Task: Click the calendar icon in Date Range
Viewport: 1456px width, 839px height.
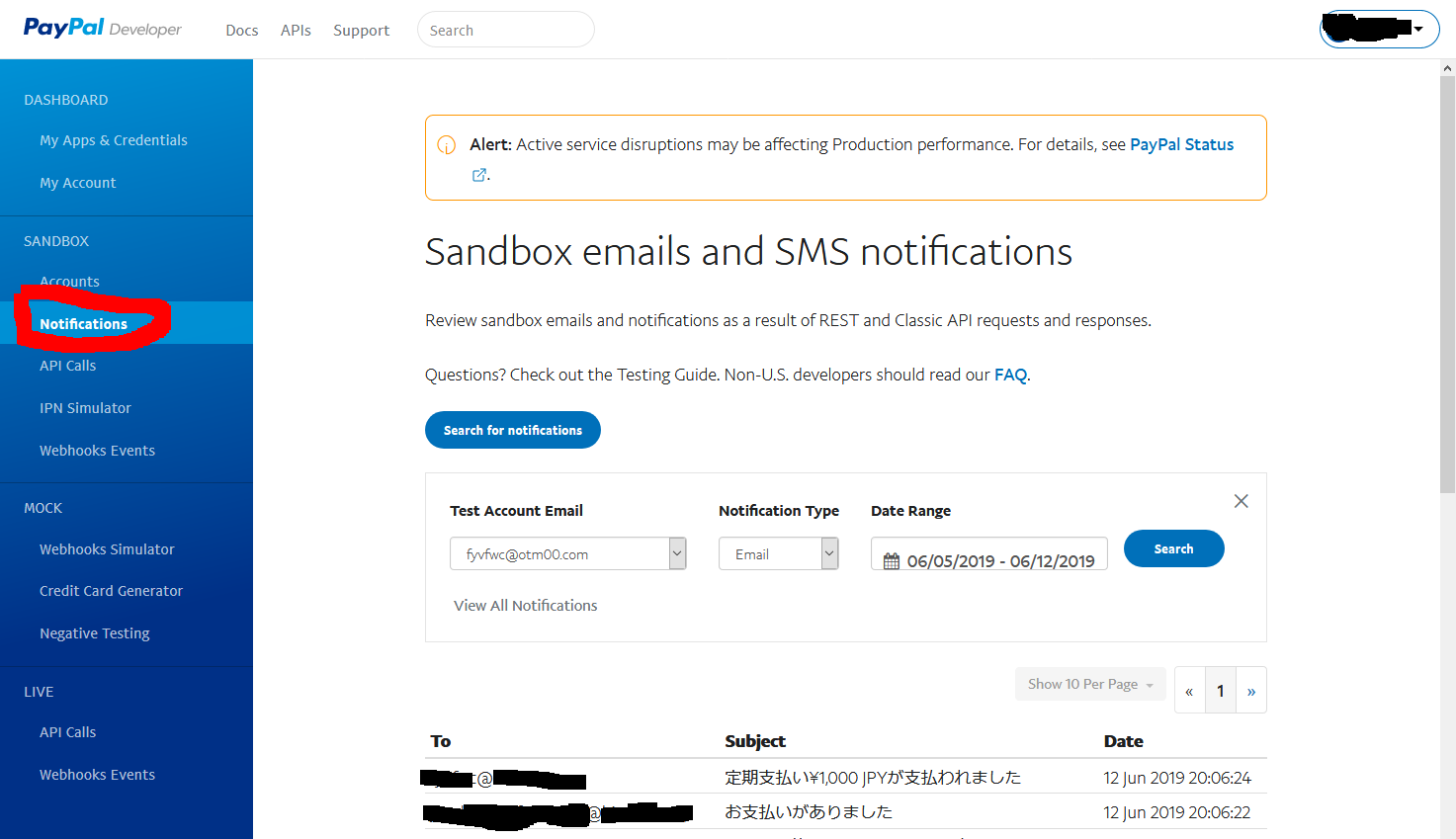Action: (892, 561)
